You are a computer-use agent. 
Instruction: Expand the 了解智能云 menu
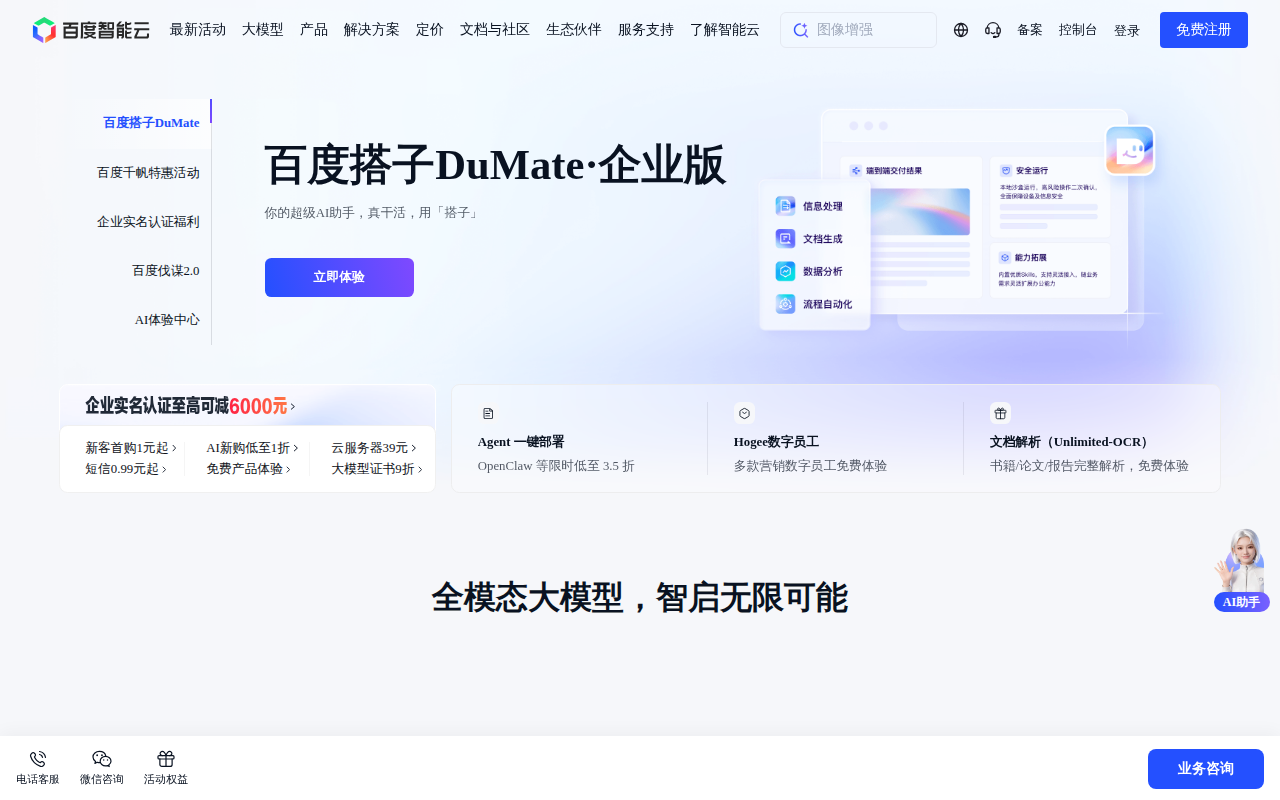tap(725, 30)
